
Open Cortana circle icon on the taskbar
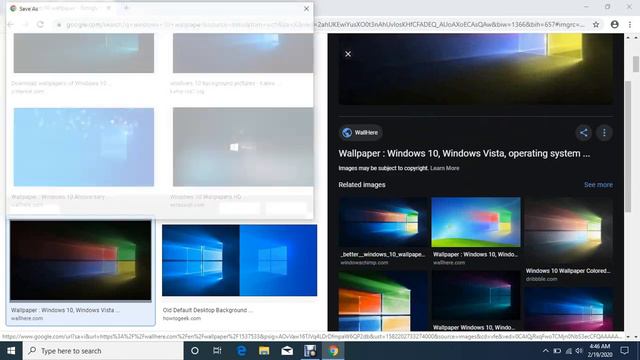coord(195,351)
